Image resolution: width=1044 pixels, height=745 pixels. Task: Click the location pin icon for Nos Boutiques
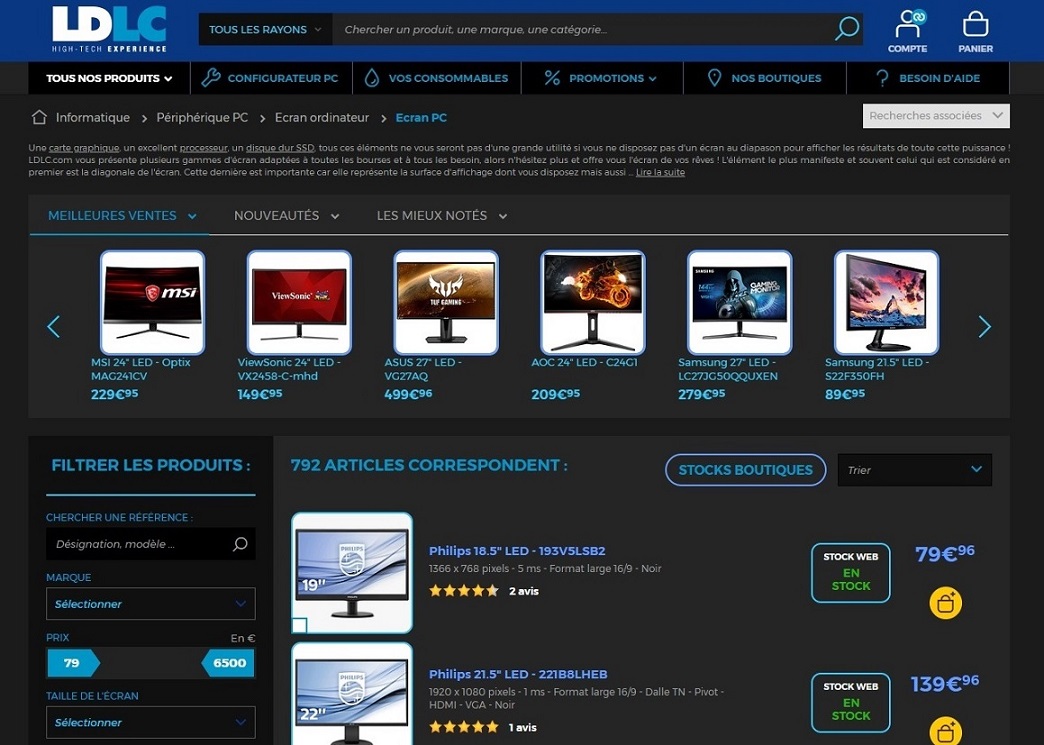point(714,78)
